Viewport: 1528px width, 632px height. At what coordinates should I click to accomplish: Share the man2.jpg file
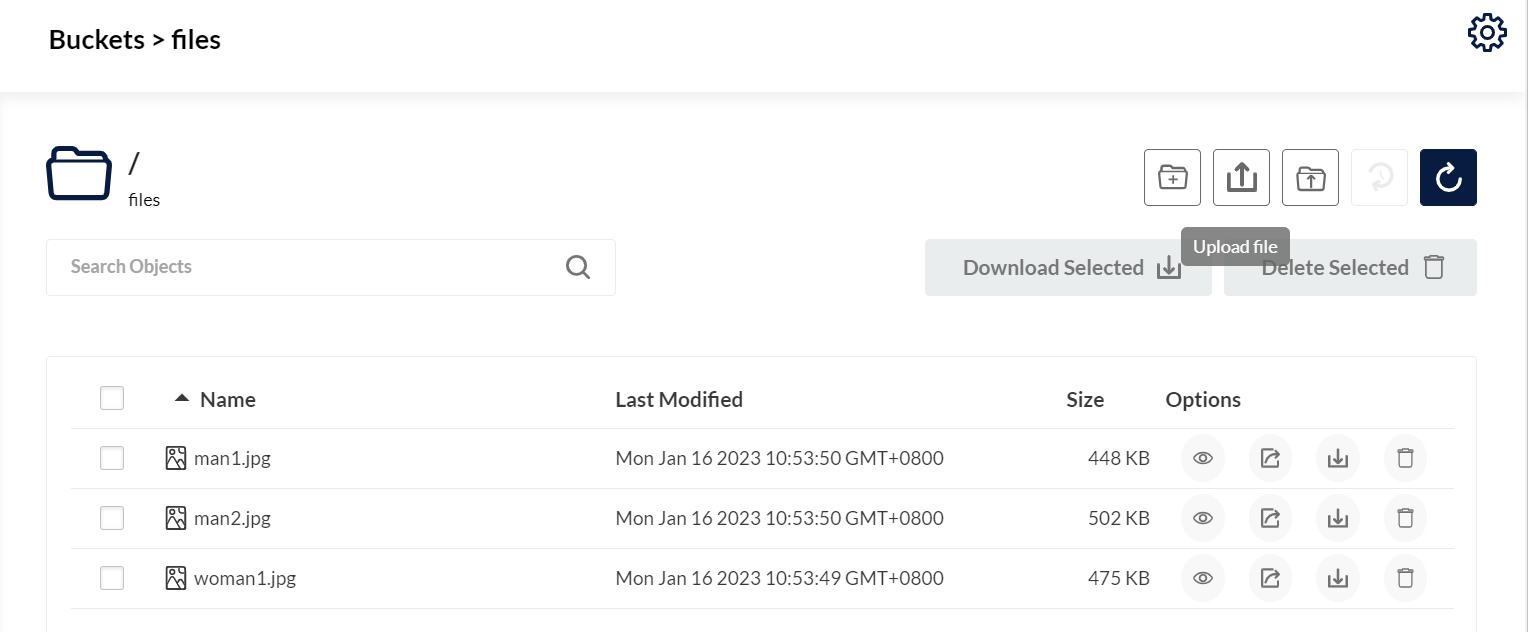point(1270,519)
